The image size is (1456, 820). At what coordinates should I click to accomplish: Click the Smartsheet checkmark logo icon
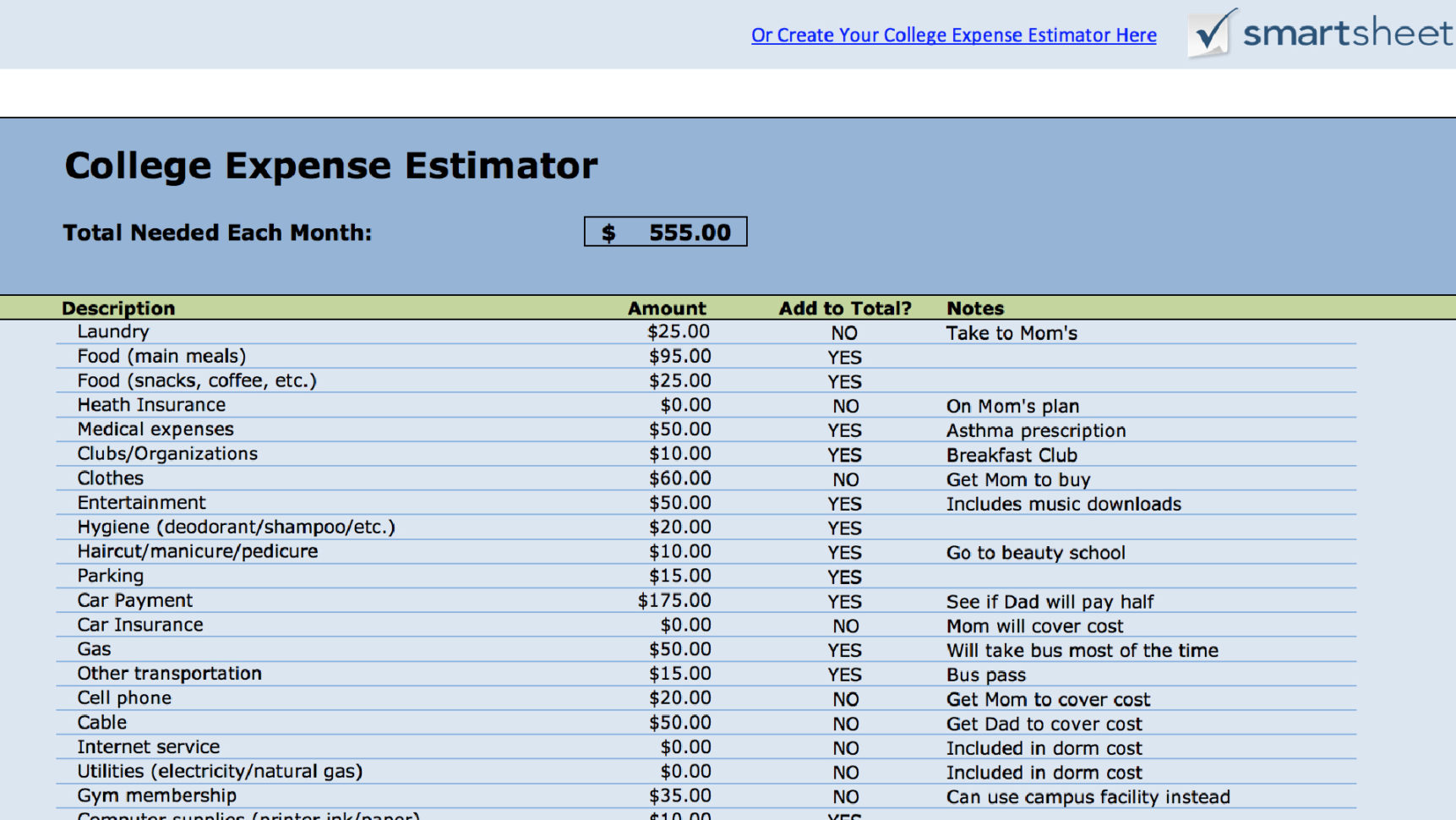tap(1212, 34)
